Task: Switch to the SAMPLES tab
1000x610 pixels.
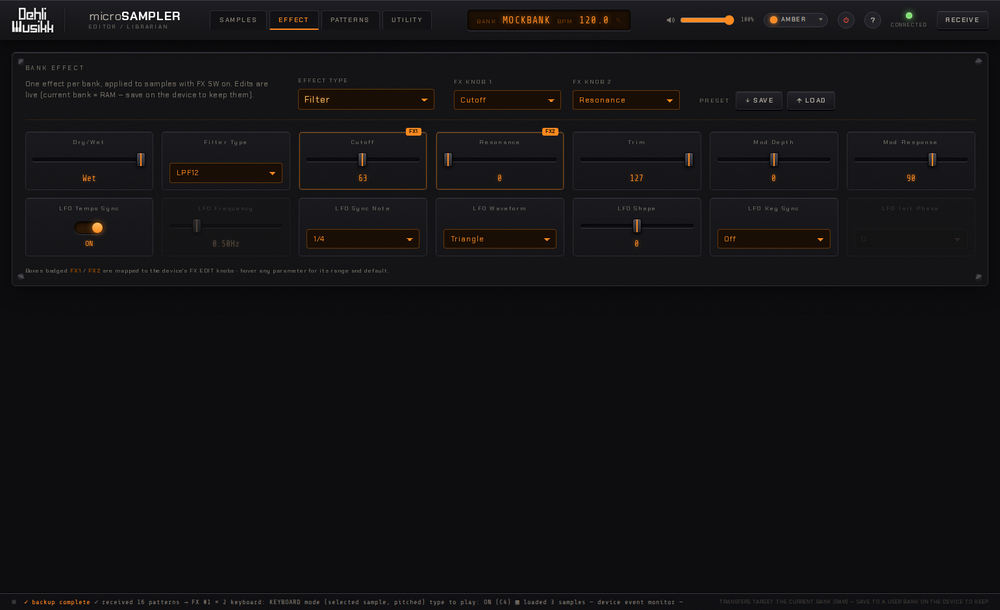Action: 238,20
